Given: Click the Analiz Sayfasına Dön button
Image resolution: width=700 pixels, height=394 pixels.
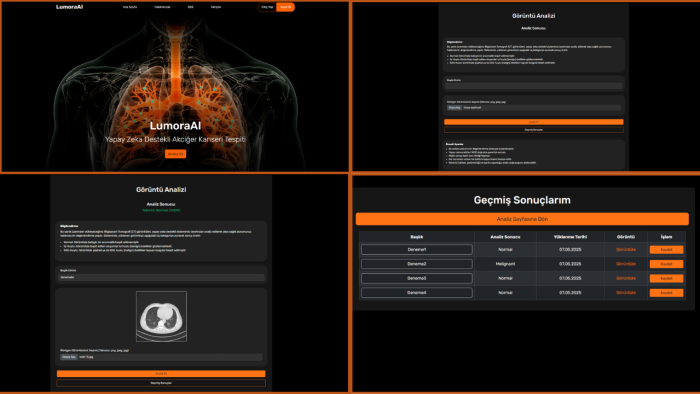Looking at the screenshot, I should point(522,219).
